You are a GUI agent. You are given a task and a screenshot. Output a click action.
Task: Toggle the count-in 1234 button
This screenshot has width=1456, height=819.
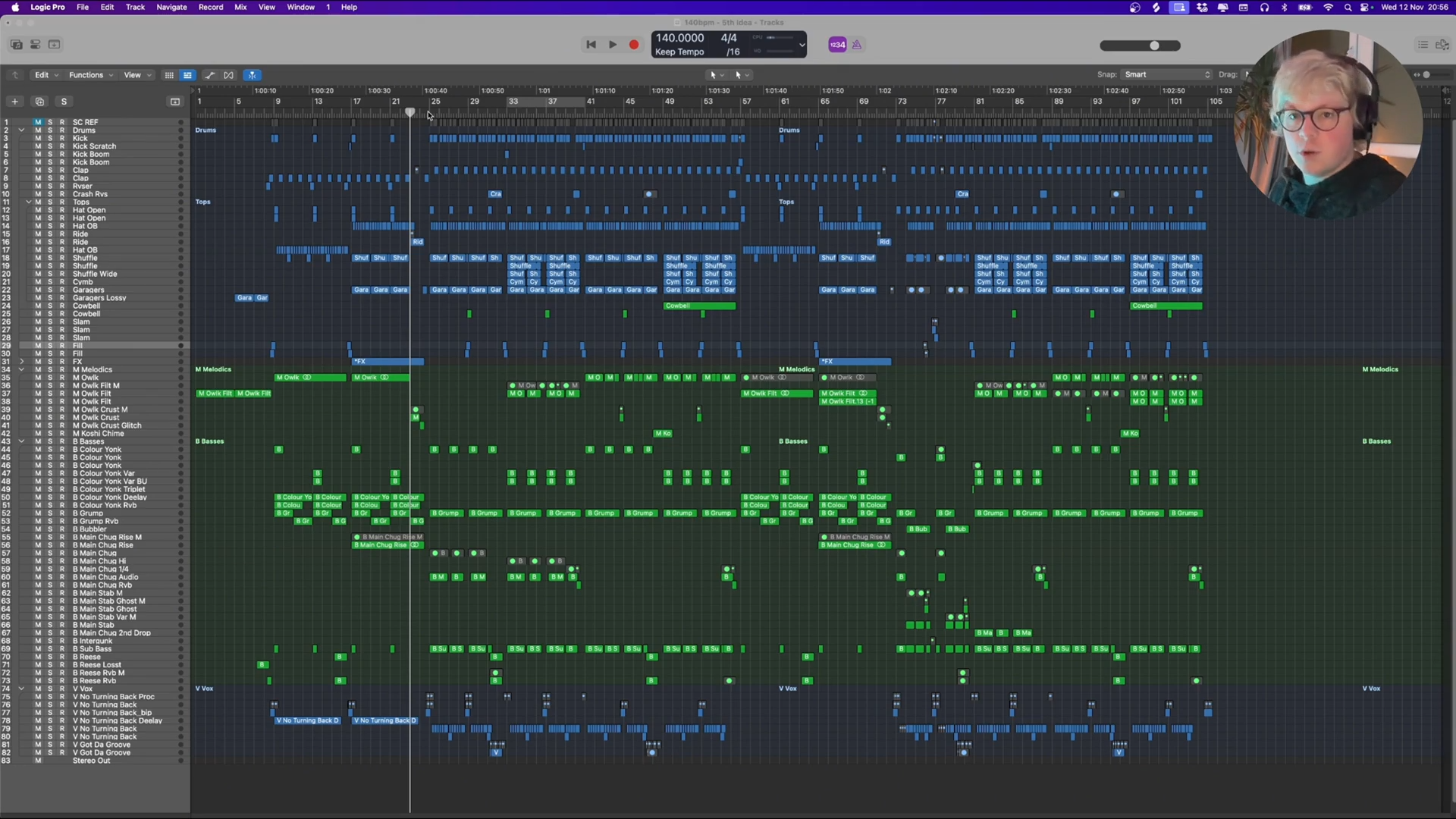click(837, 45)
